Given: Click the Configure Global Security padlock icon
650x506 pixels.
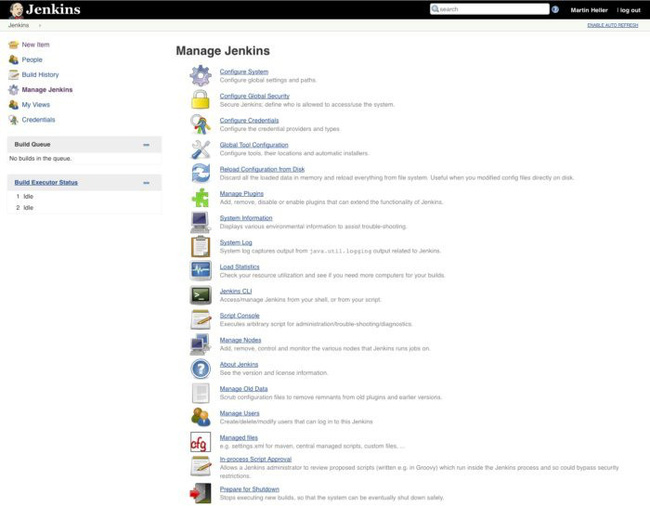Looking at the screenshot, I should coord(201,100).
